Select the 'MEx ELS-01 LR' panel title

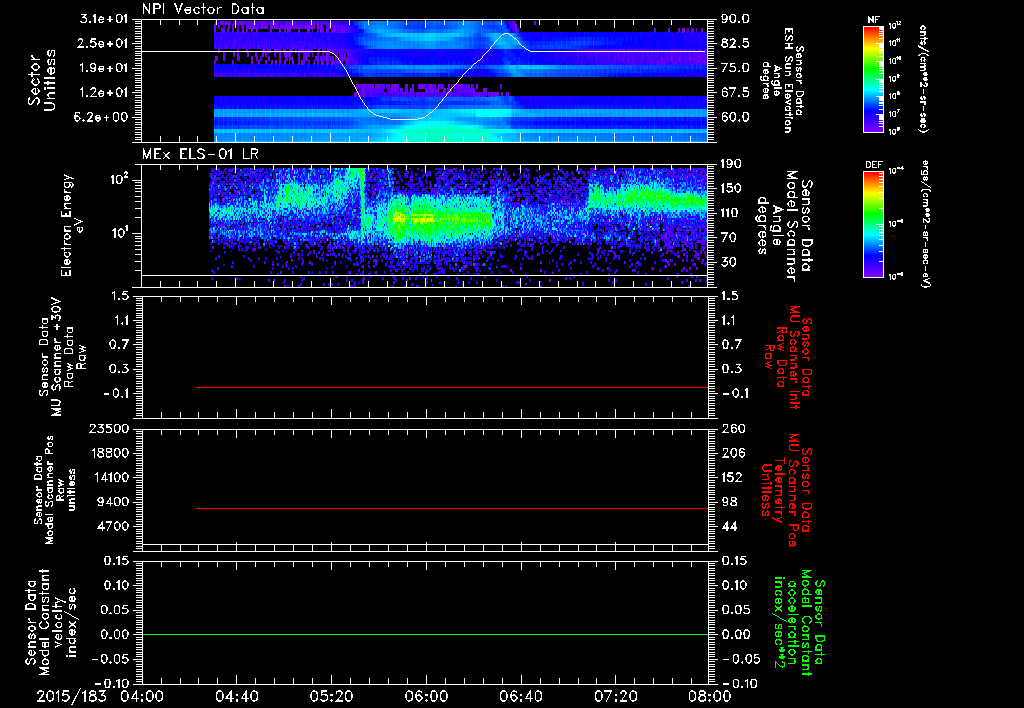coord(200,154)
